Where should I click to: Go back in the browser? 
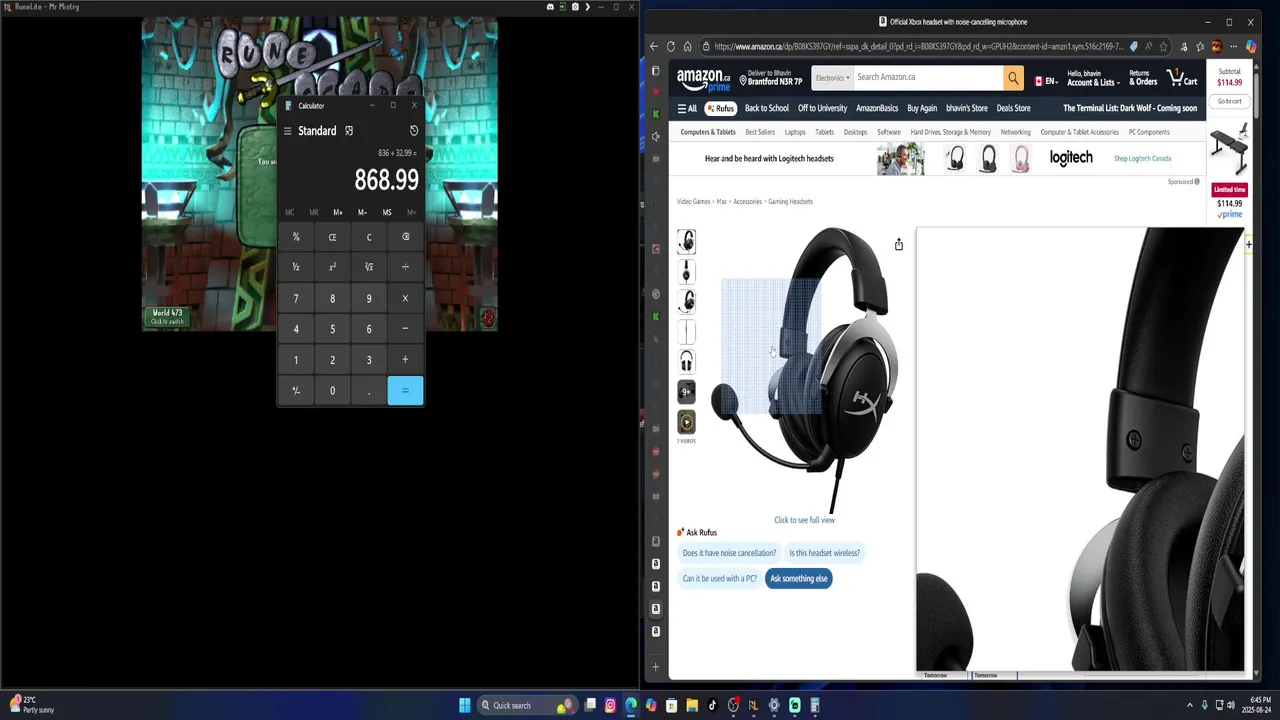click(654, 46)
